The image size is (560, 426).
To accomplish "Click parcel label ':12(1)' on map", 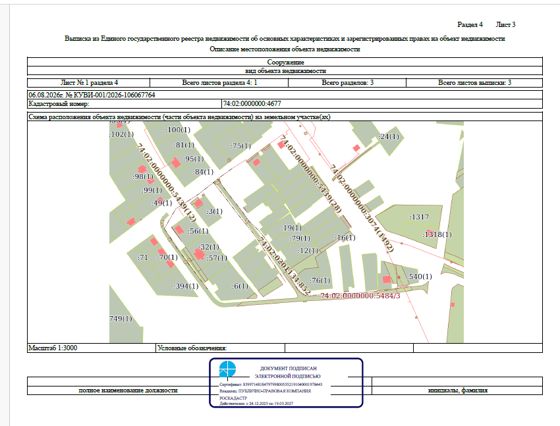I will [x=309, y=251].
